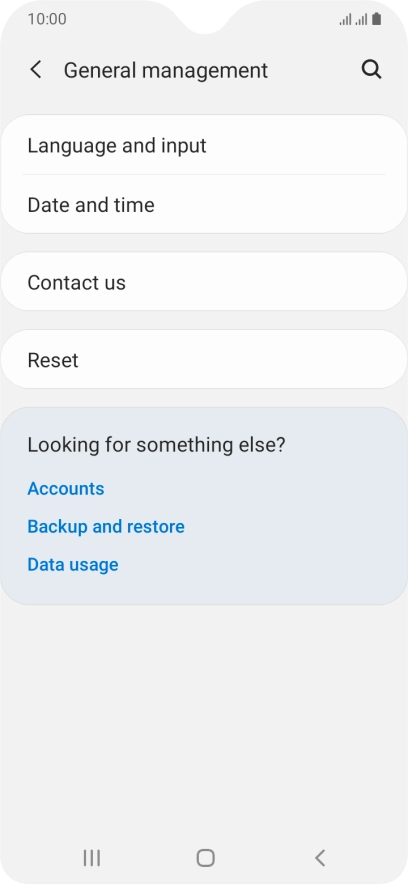The image size is (408, 884).
Task: Tap the back arrow beside General management
Action: [x=36, y=70]
